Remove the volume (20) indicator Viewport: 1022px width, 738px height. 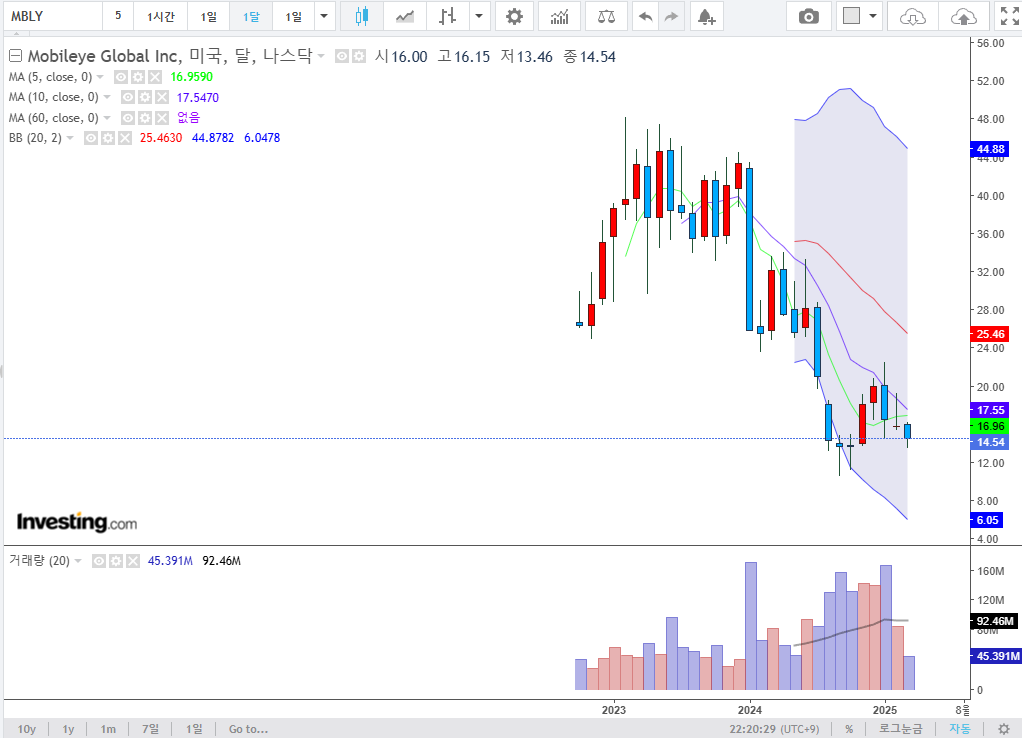click(x=133, y=561)
